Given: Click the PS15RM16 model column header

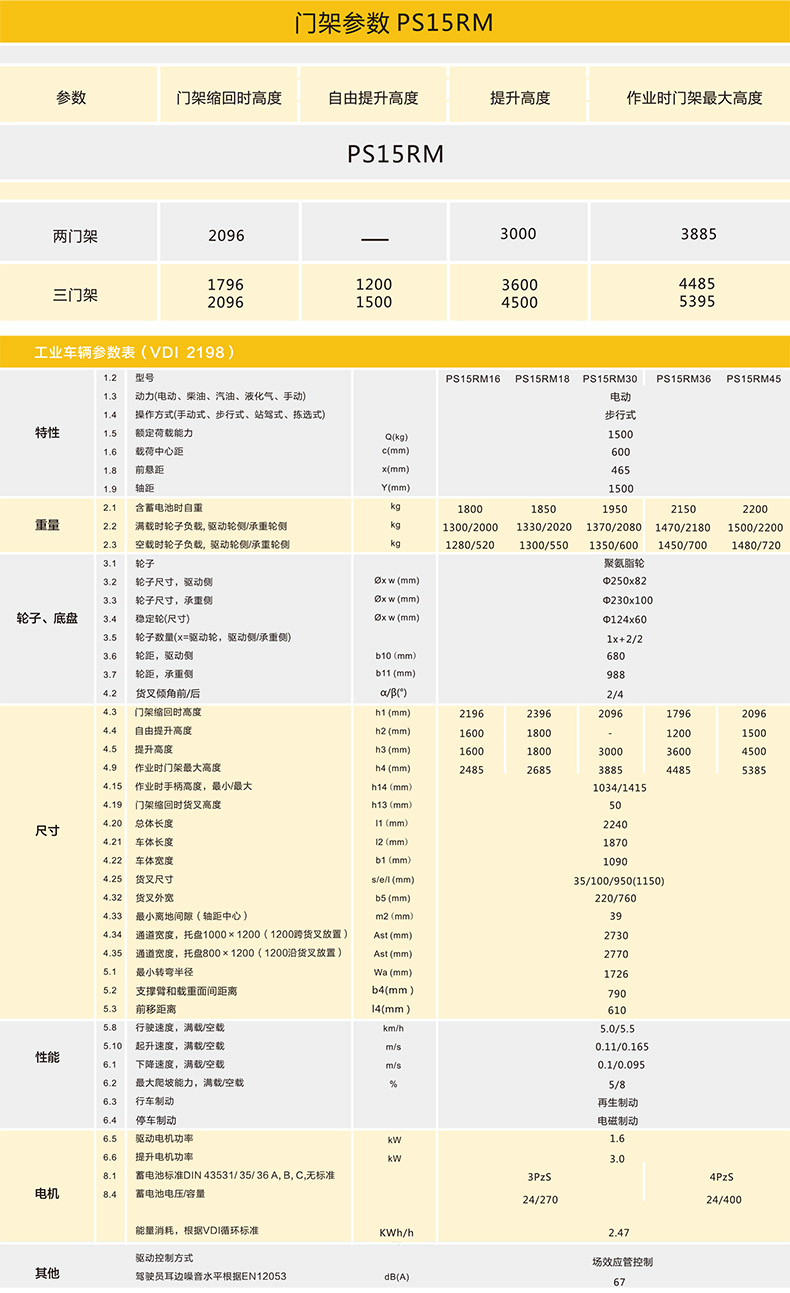Looking at the screenshot, I should [472, 379].
